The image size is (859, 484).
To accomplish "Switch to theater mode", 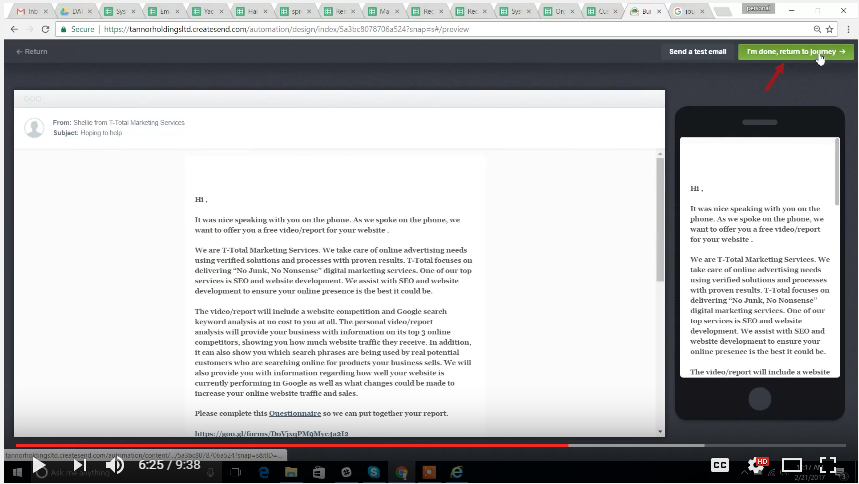I will pos(791,465).
